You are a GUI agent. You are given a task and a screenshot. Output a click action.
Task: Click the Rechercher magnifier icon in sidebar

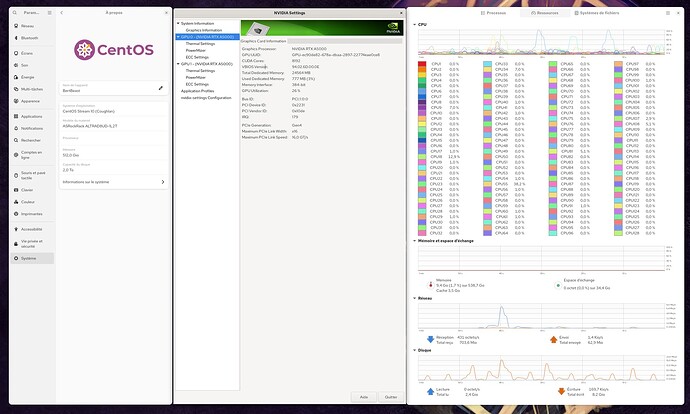coord(16,140)
